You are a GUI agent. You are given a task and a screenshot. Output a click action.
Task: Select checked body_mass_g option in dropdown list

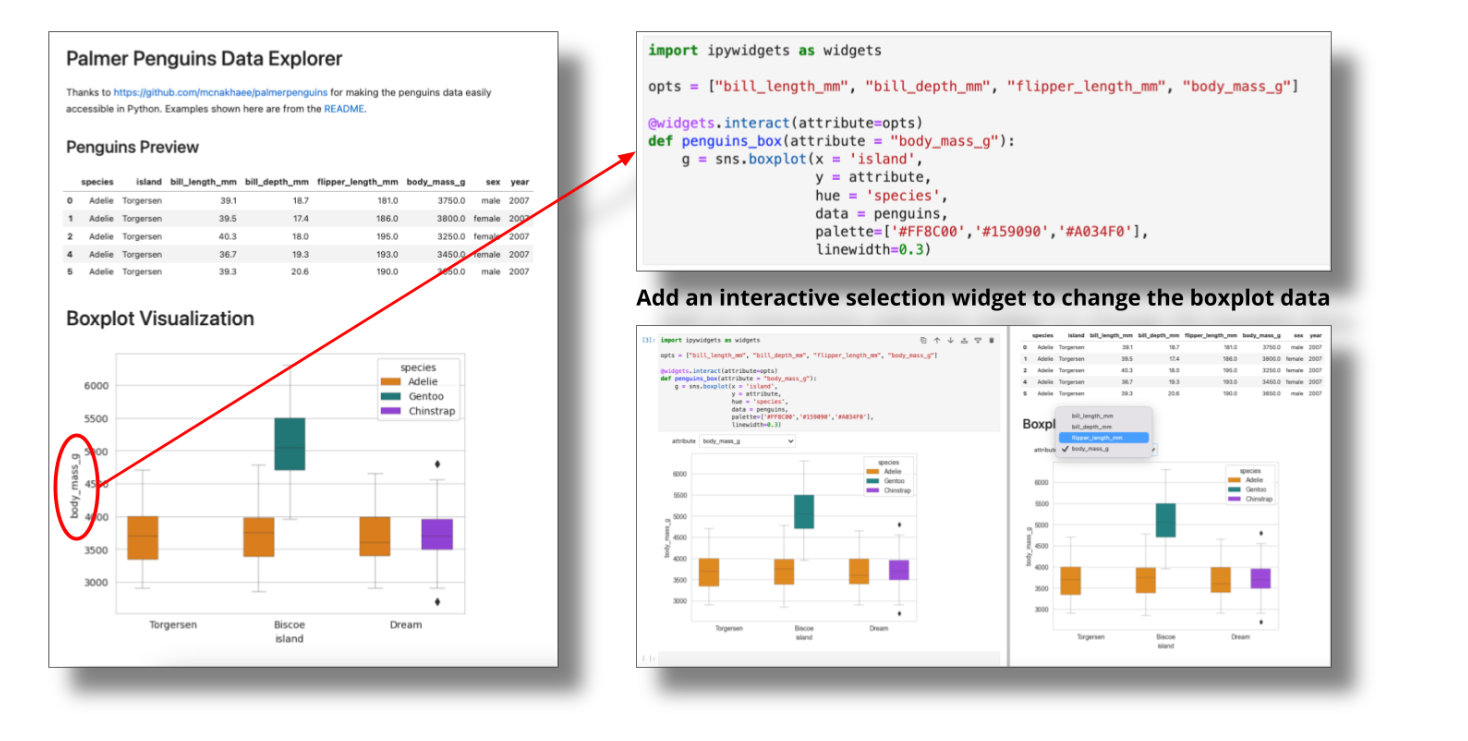coord(1092,449)
